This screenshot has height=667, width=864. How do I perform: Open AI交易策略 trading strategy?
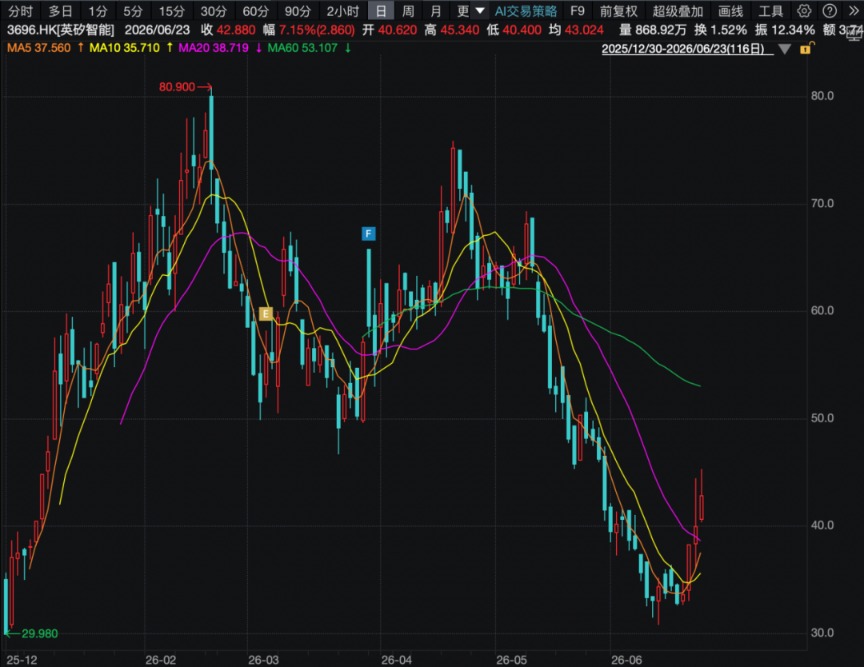click(x=526, y=11)
